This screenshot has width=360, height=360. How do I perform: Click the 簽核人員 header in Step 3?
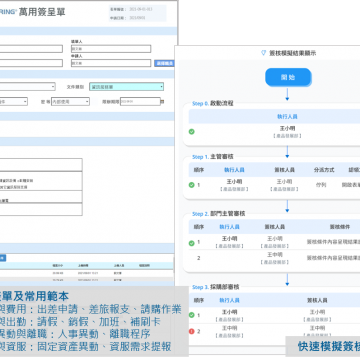point(317,300)
